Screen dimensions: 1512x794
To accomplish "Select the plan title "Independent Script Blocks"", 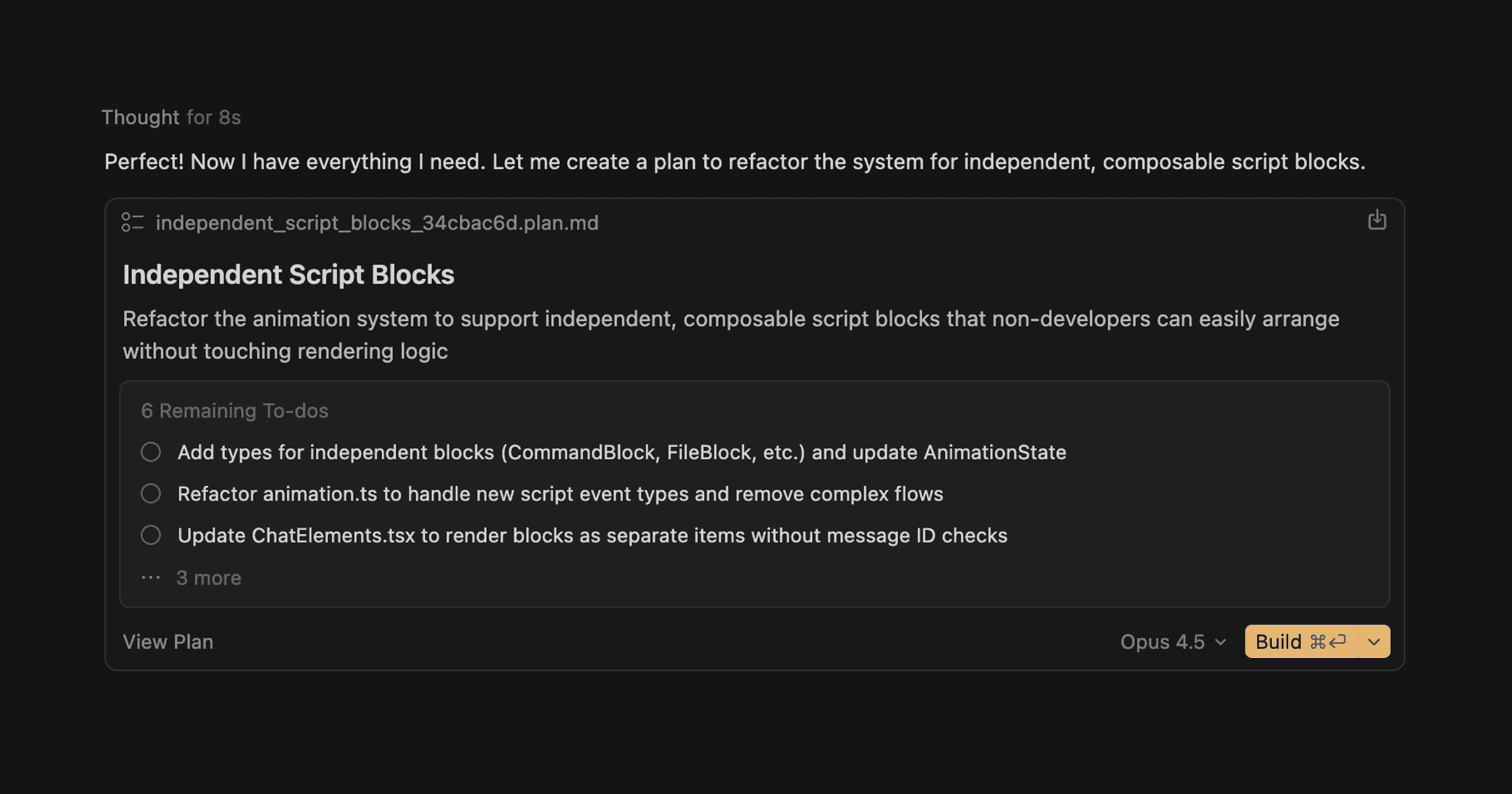I will tap(289, 275).
